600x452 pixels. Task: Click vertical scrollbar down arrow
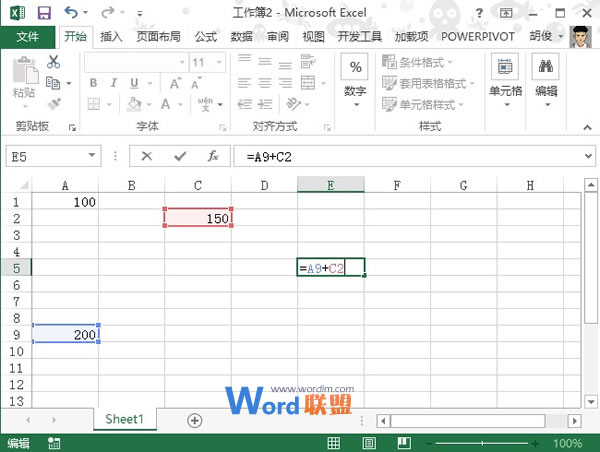click(x=591, y=402)
